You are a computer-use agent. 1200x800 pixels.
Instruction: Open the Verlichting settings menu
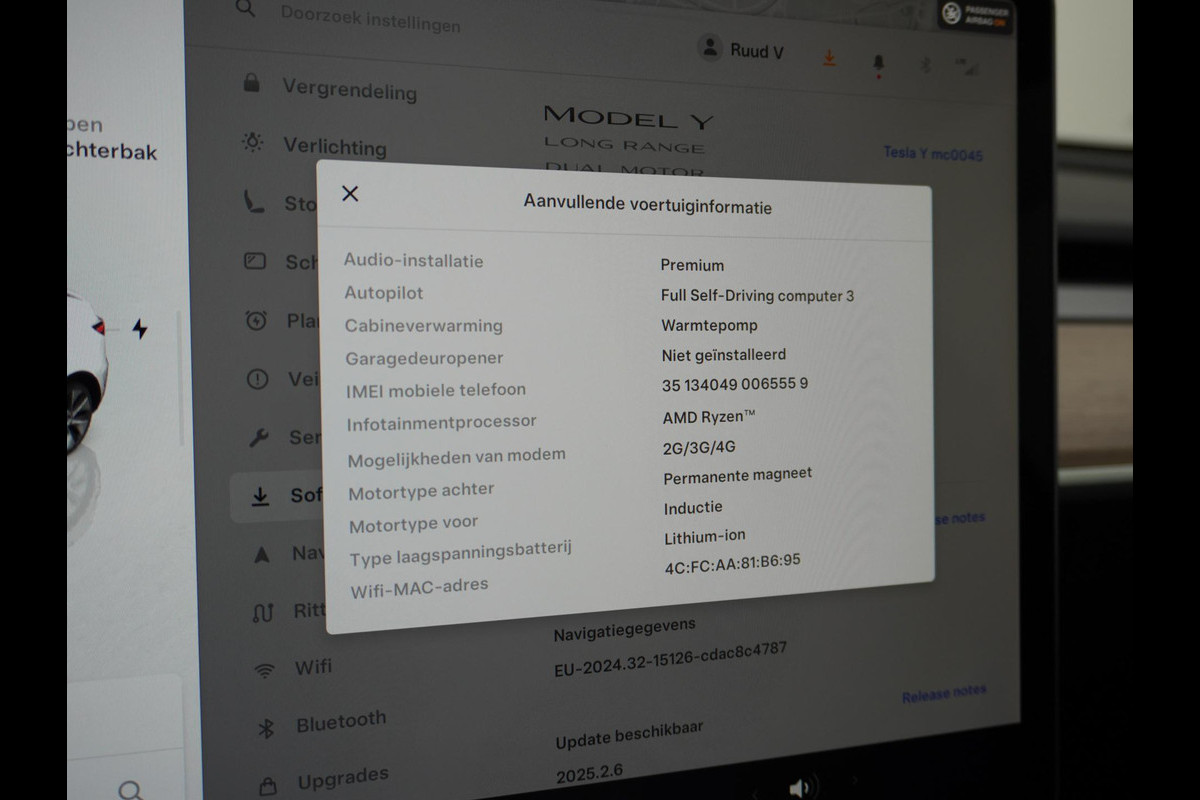(315, 145)
